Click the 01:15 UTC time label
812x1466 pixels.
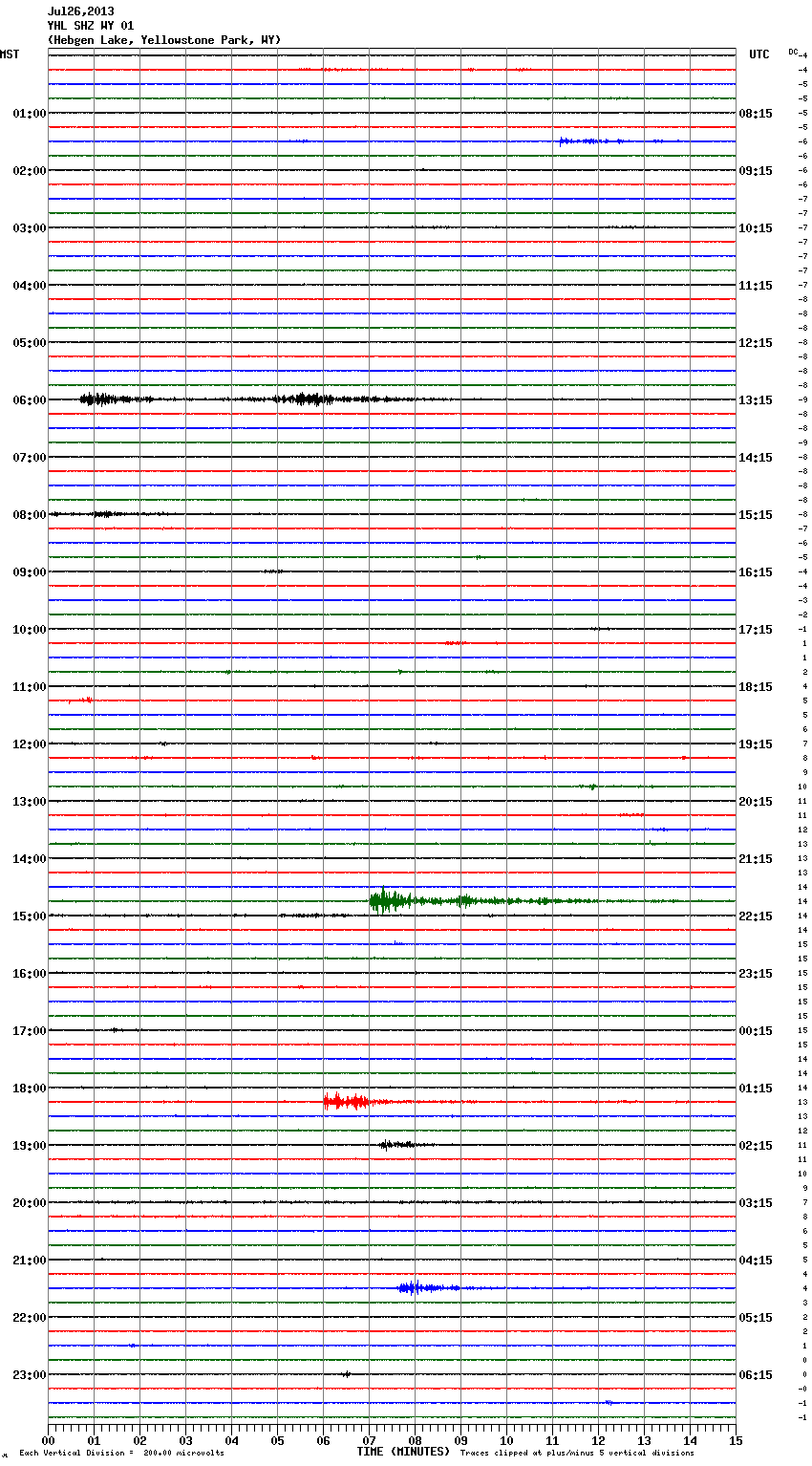[756, 1089]
